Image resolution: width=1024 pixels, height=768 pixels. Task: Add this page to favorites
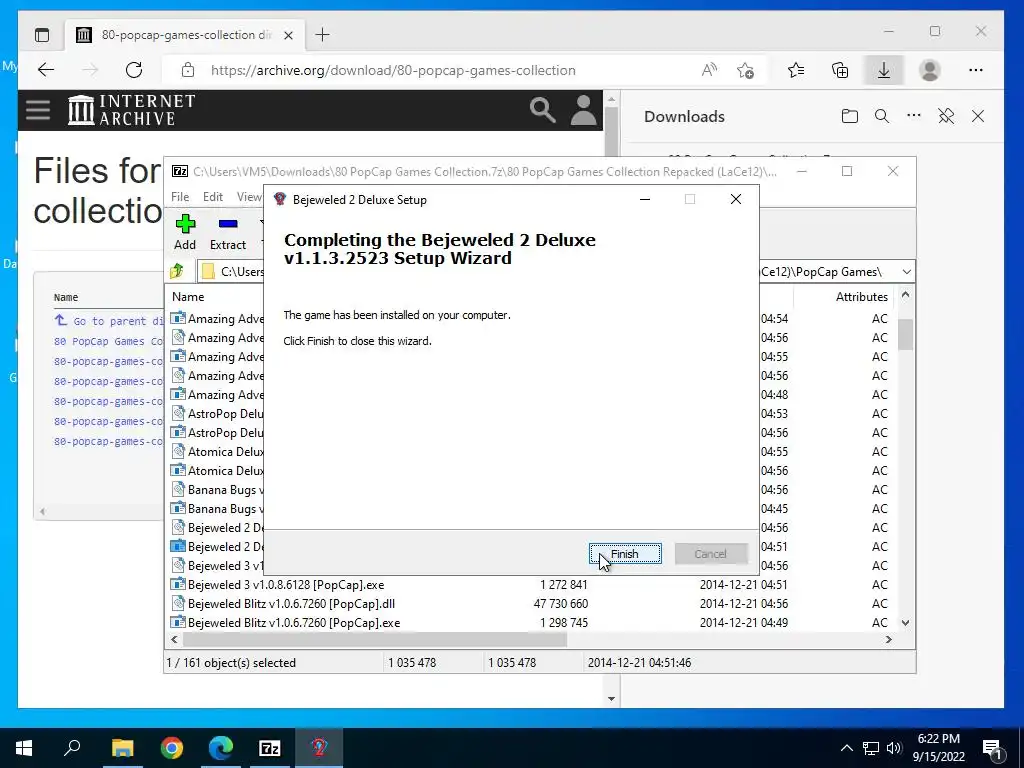coord(745,70)
